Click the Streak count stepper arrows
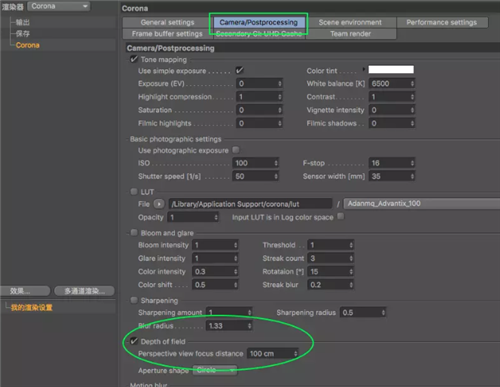Screen dimensions: 500x387 (x=351, y=258)
